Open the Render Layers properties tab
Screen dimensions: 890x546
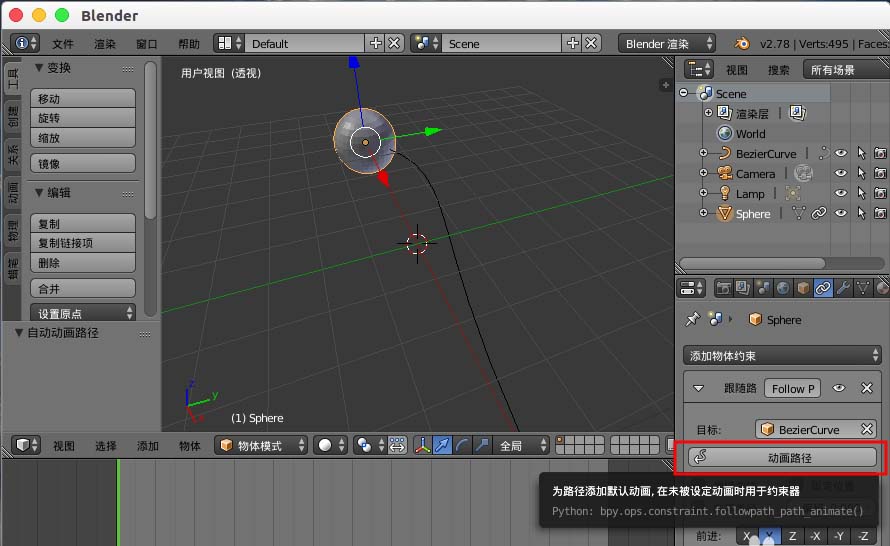point(742,288)
